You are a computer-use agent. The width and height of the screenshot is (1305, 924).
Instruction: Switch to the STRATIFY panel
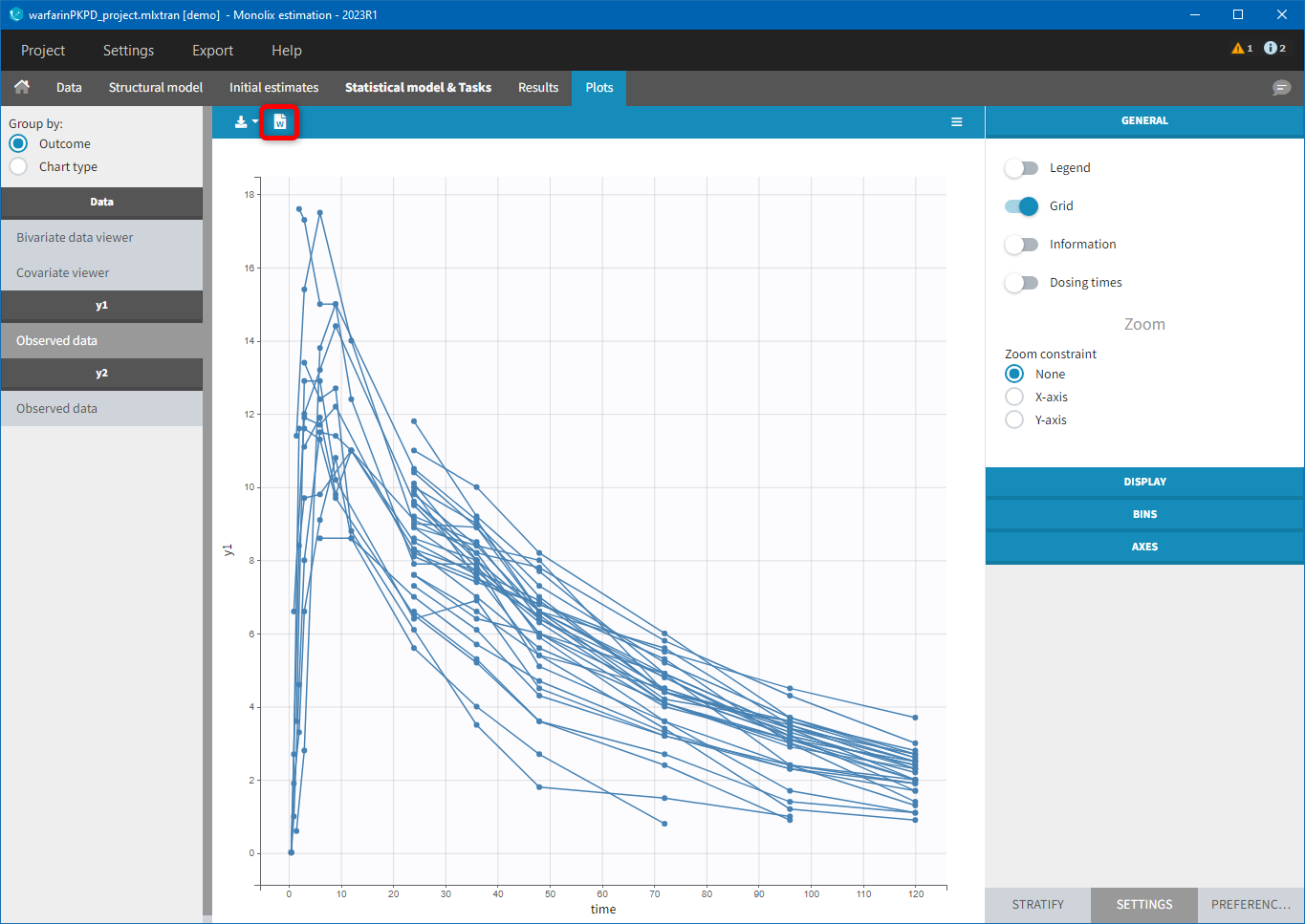tap(1037, 904)
